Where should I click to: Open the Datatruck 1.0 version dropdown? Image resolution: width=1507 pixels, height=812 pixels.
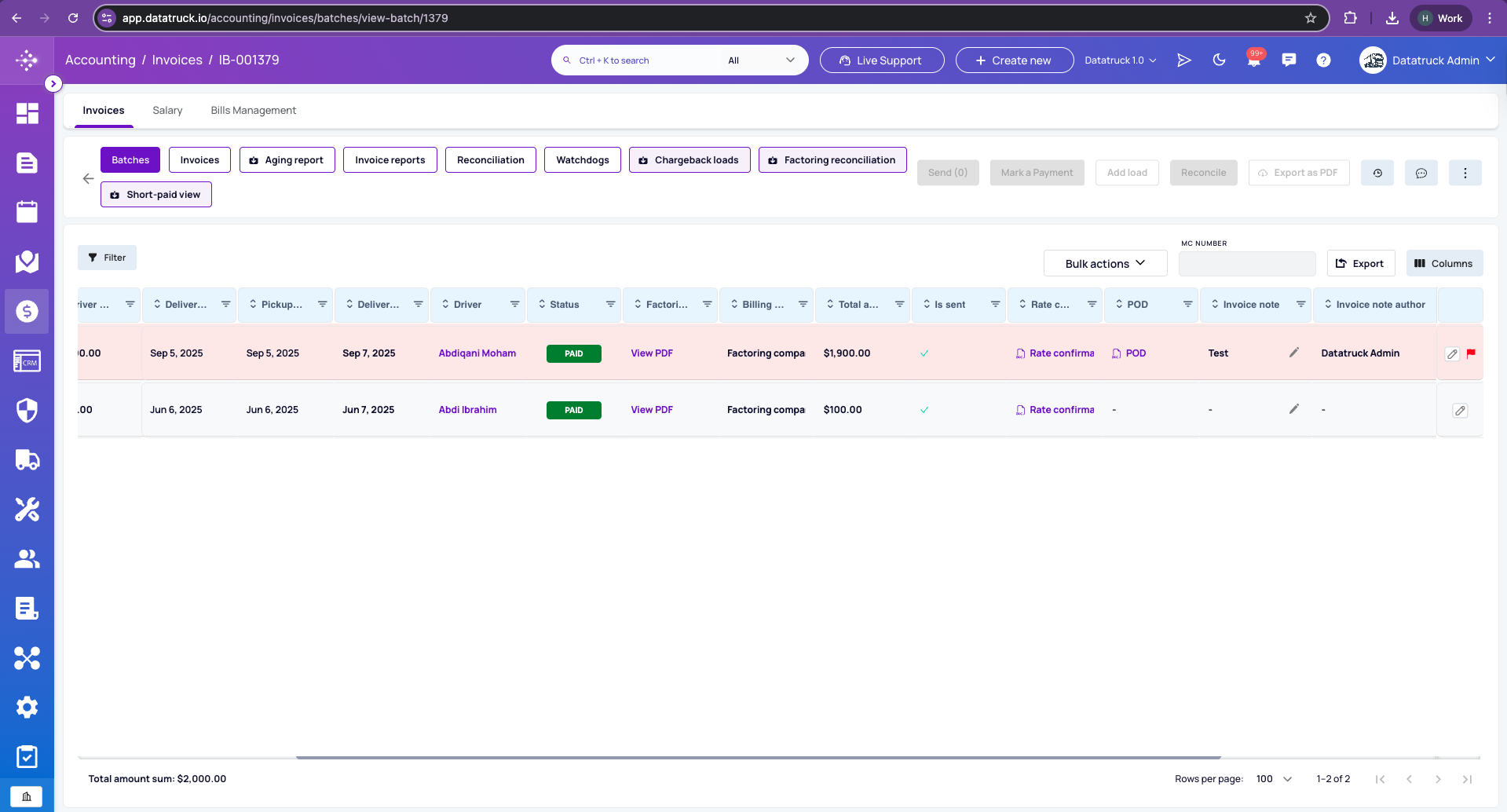(x=1121, y=60)
